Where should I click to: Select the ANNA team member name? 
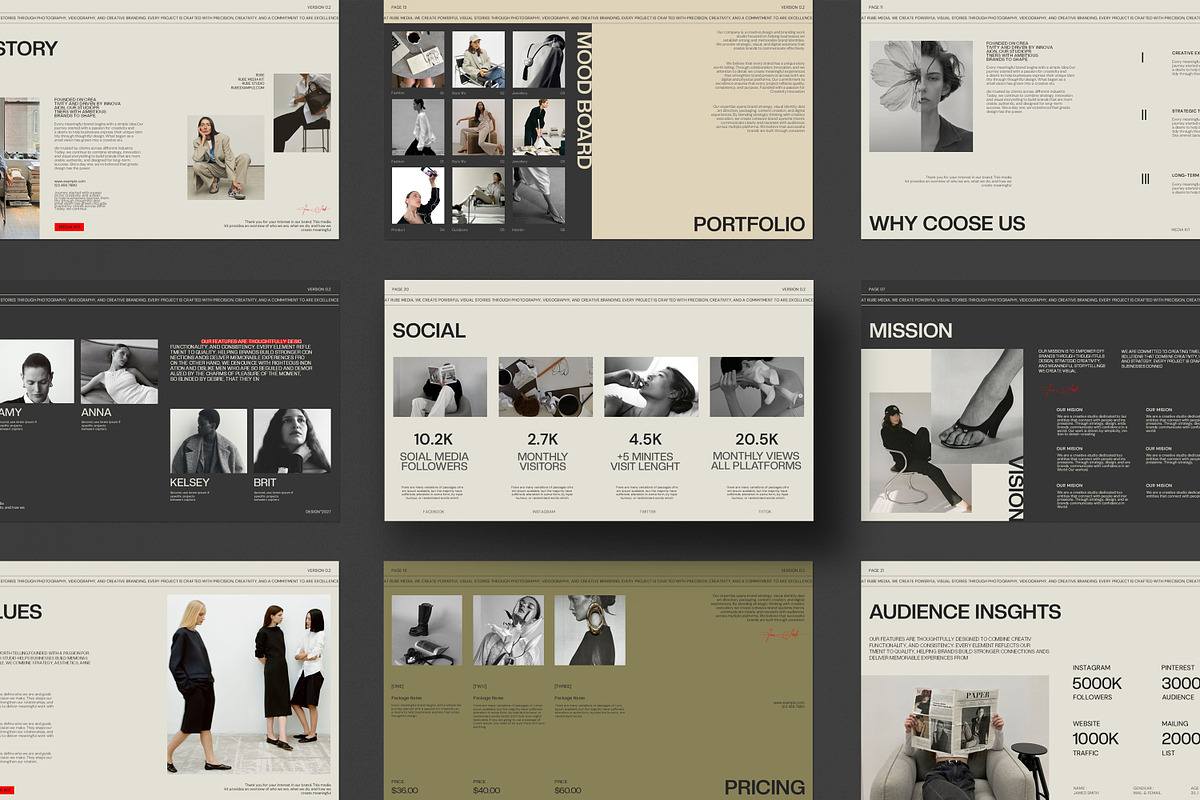(97, 412)
